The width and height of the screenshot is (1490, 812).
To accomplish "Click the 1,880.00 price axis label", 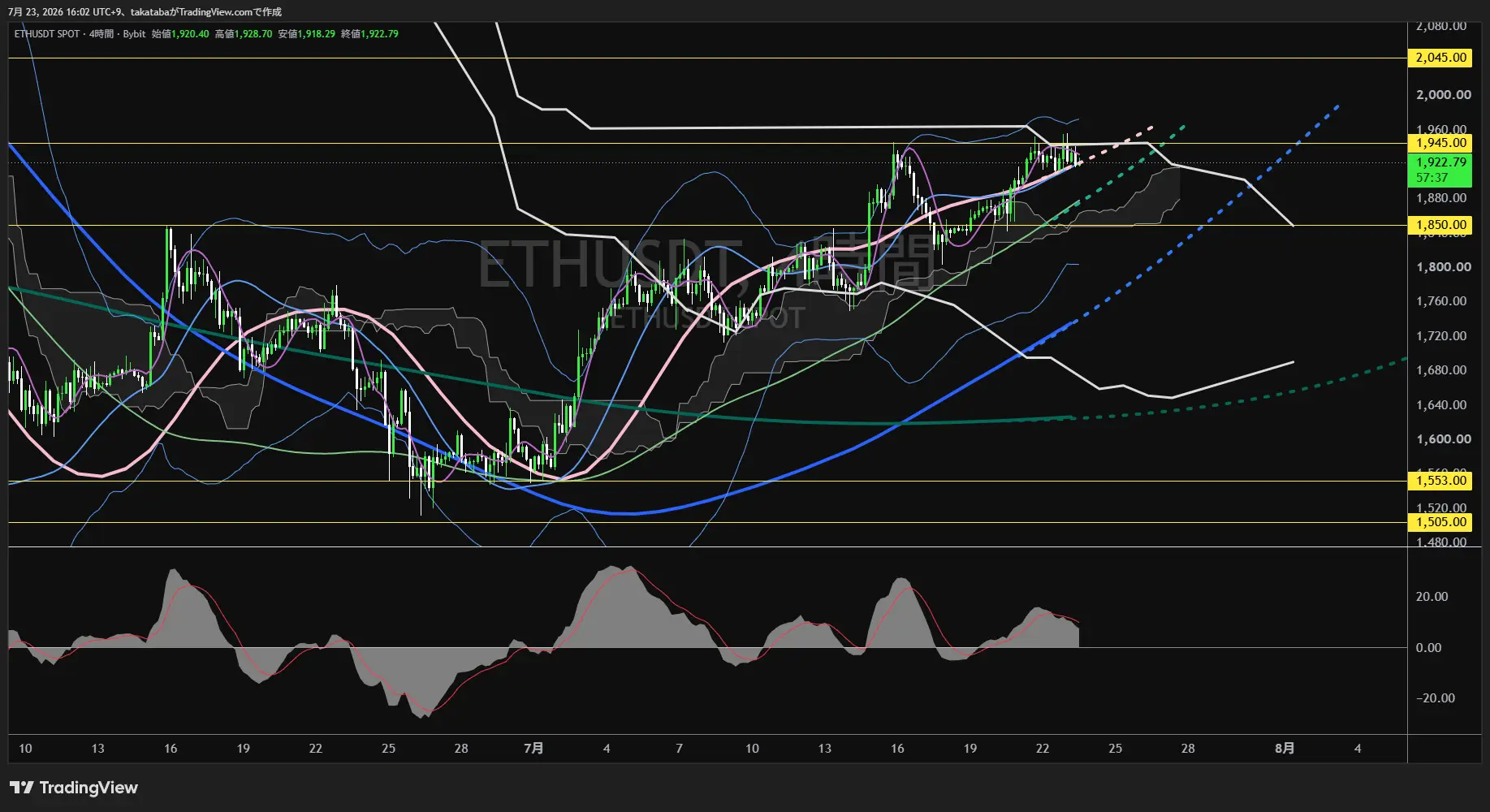I will pyautogui.click(x=1441, y=198).
